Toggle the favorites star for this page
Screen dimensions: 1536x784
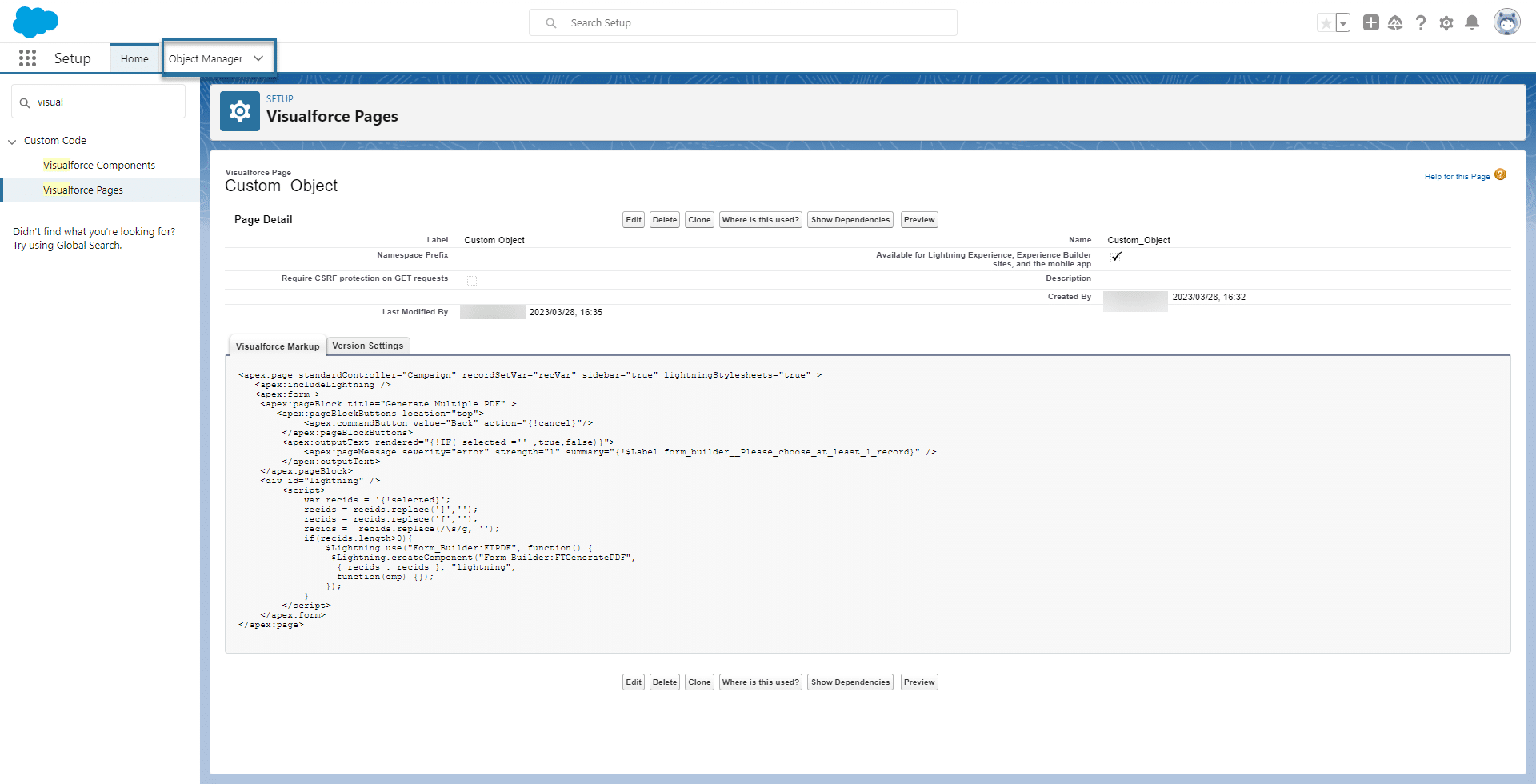click(1326, 22)
